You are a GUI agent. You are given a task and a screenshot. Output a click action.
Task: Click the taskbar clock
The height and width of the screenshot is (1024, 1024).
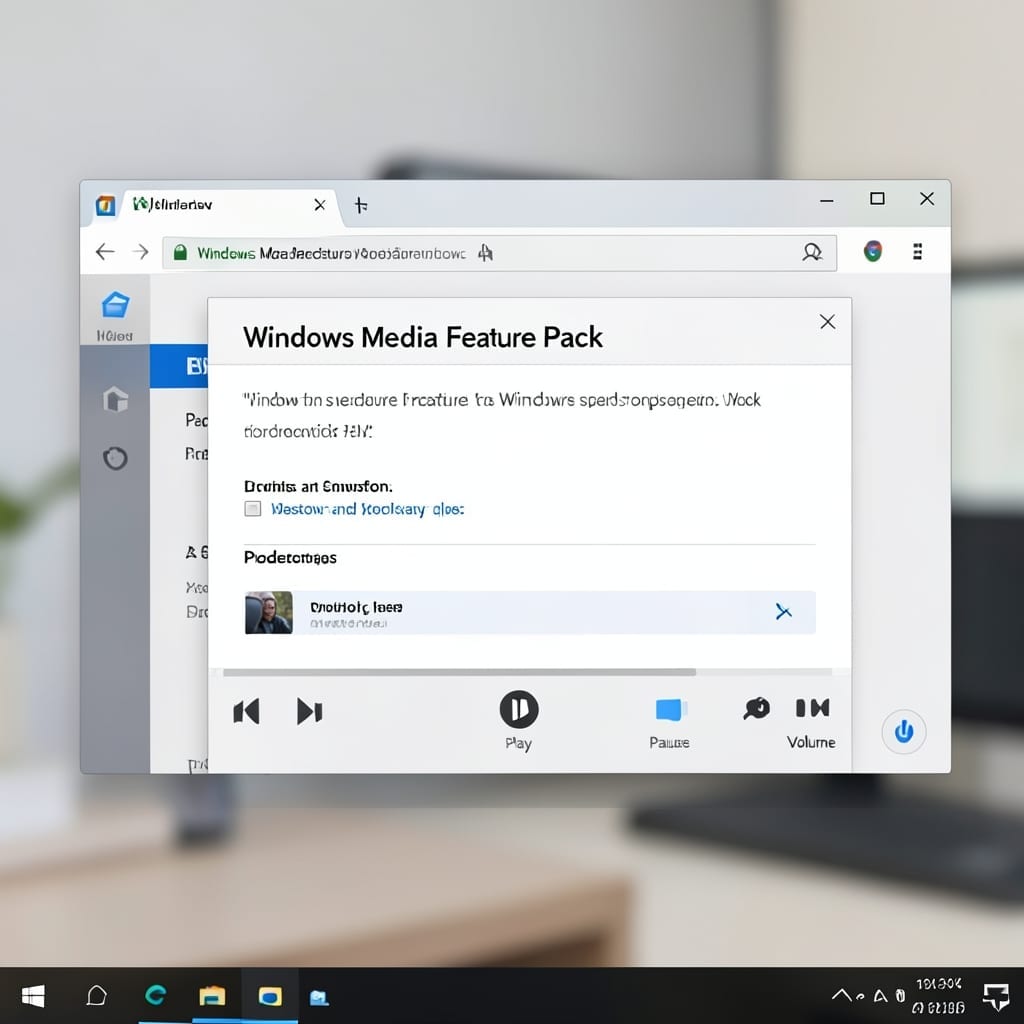pyautogui.click(x=938, y=995)
